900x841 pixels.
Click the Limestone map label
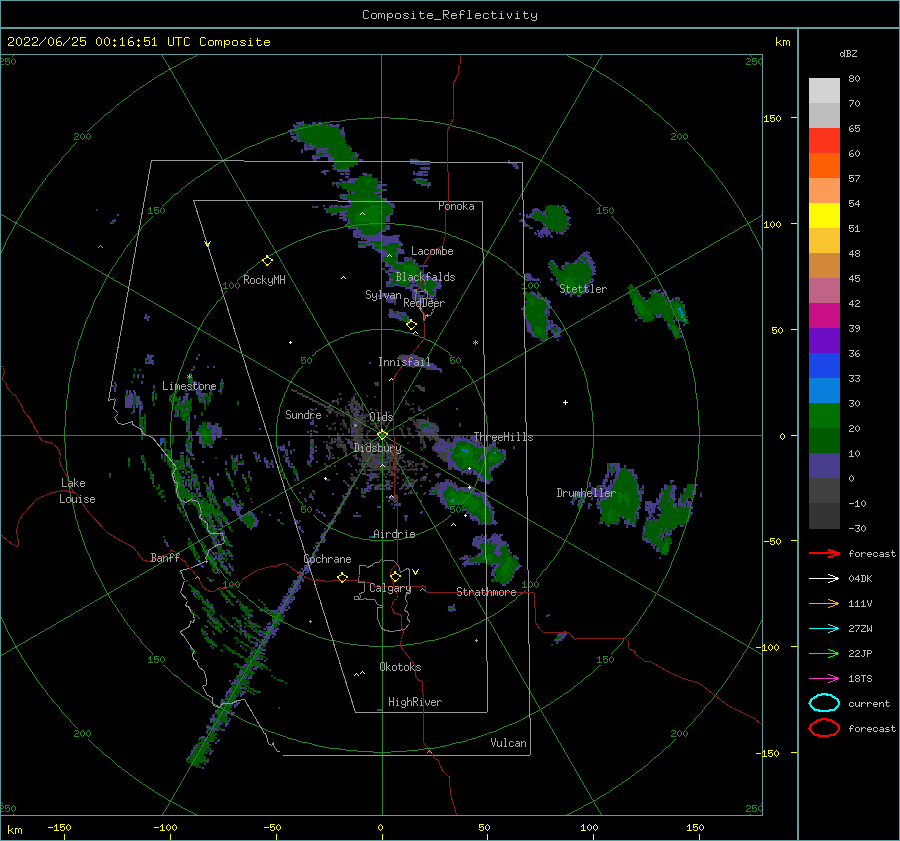189,386
